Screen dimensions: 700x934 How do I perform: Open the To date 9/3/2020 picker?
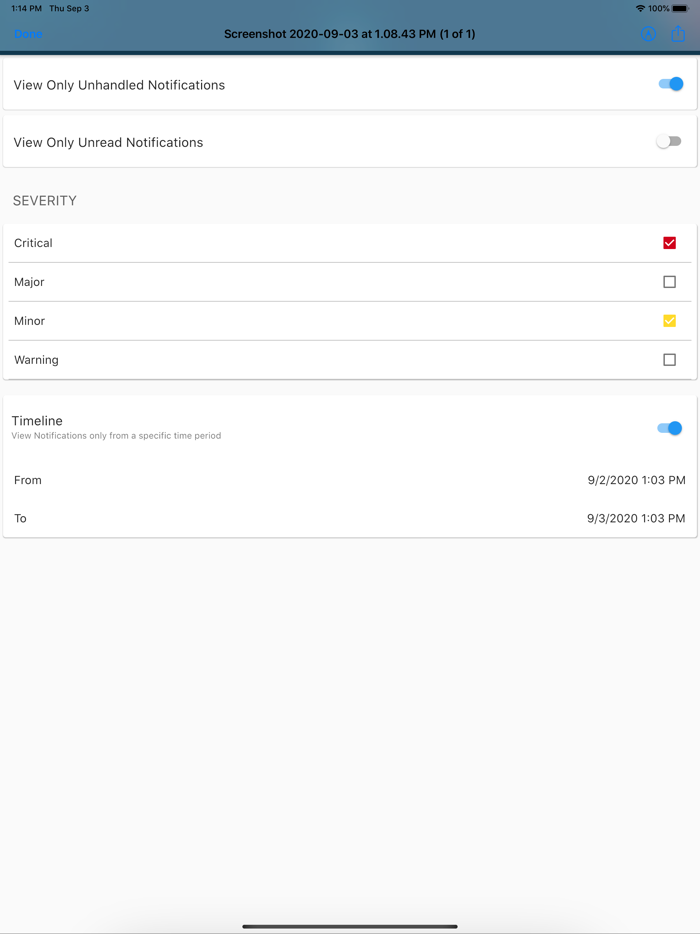pyautogui.click(x=636, y=519)
